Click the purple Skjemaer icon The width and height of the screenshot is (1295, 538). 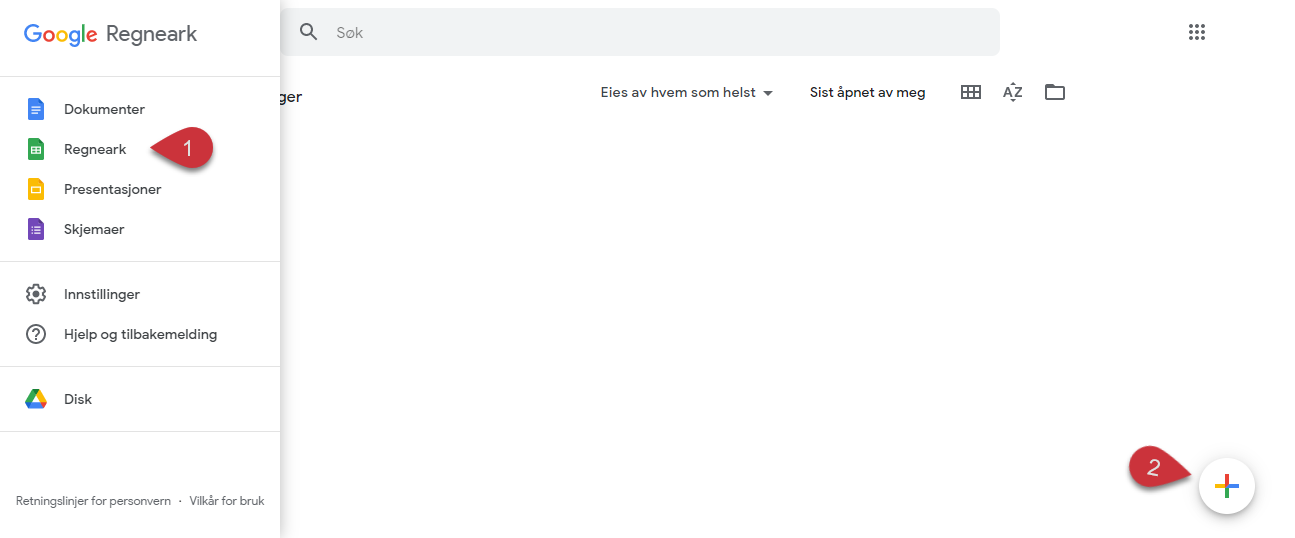pos(36,229)
